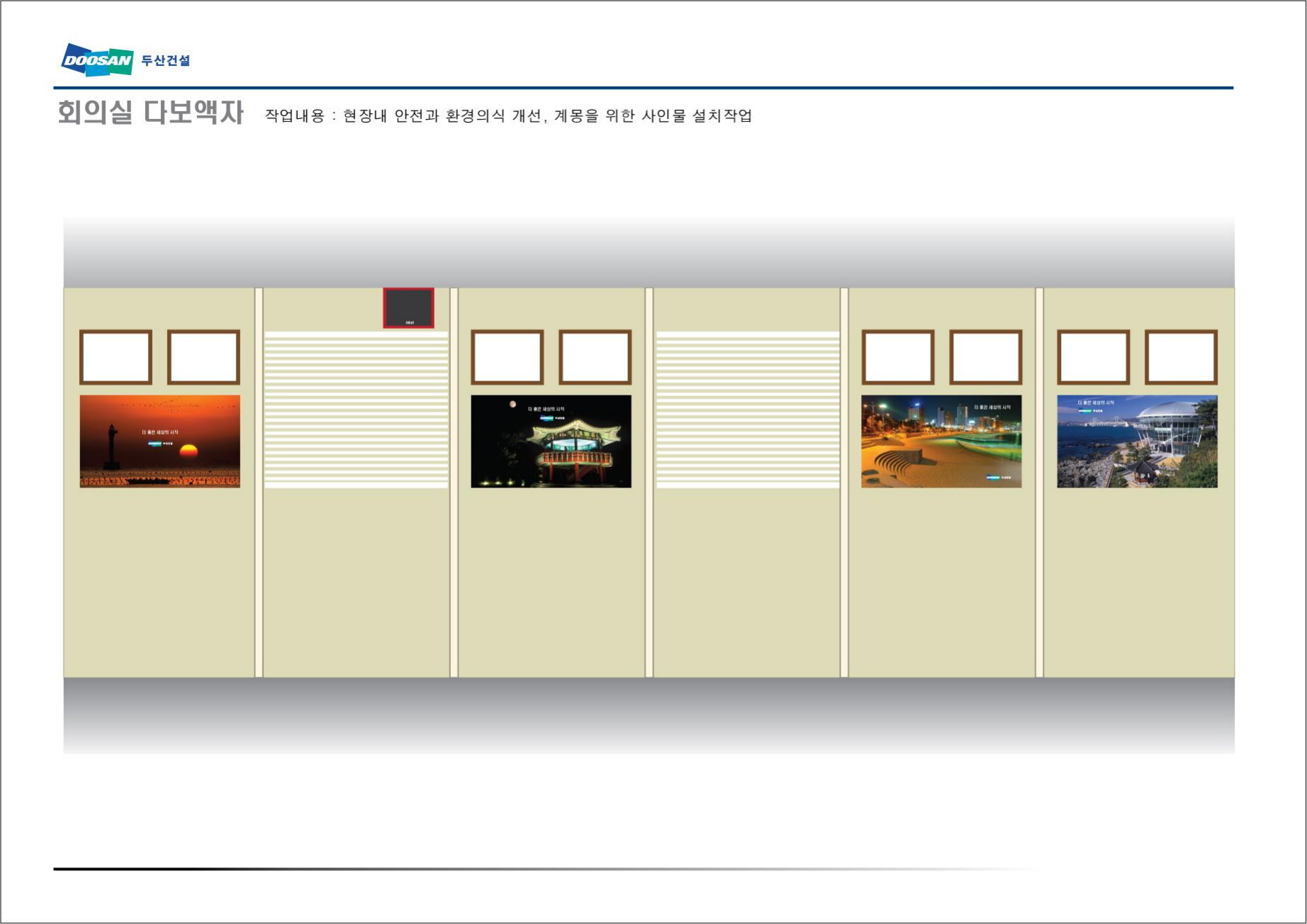Select left empty frame above beach cityscape photo
The image size is (1307, 924).
click(897, 357)
